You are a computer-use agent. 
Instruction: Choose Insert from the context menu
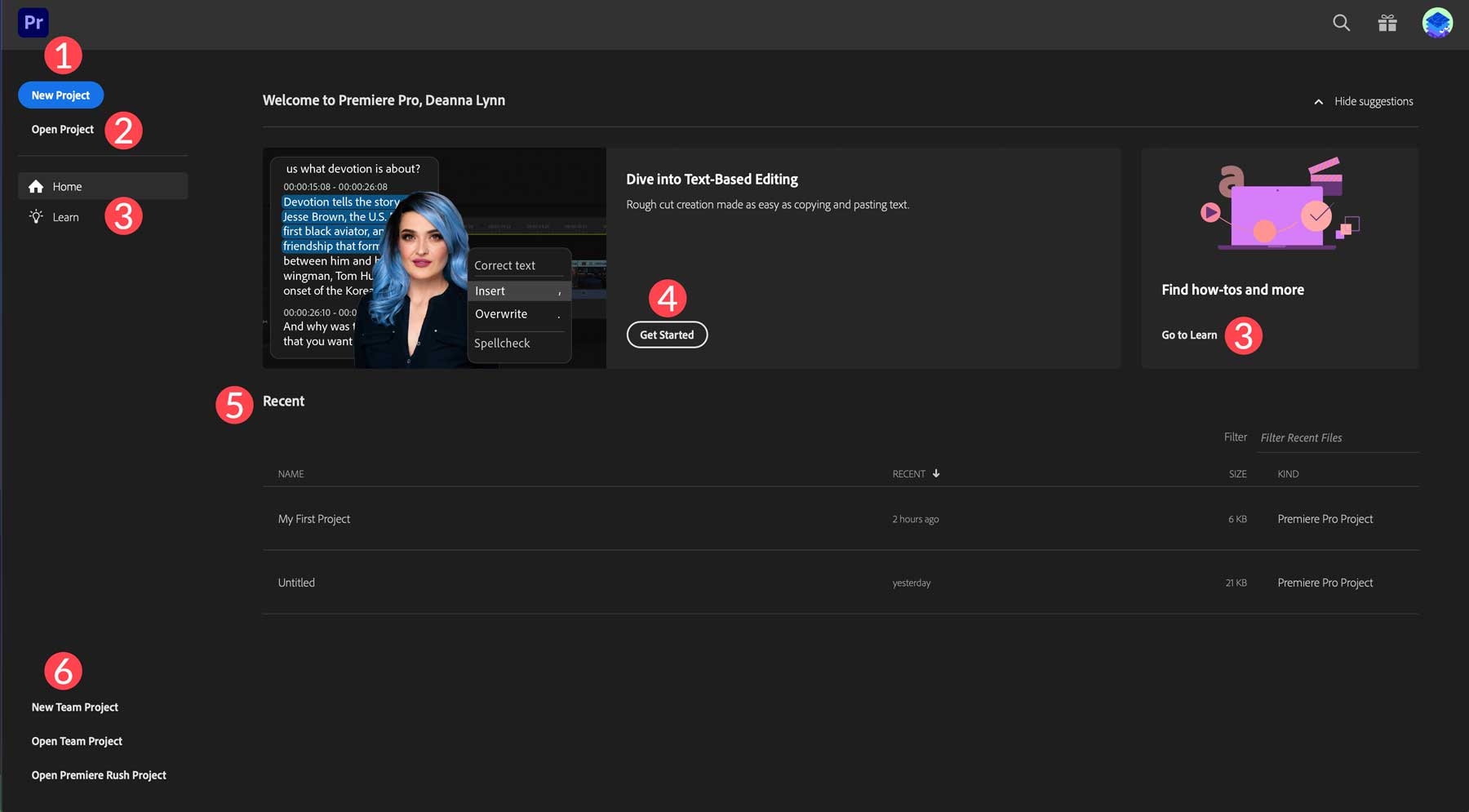pyautogui.click(x=490, y=291)
